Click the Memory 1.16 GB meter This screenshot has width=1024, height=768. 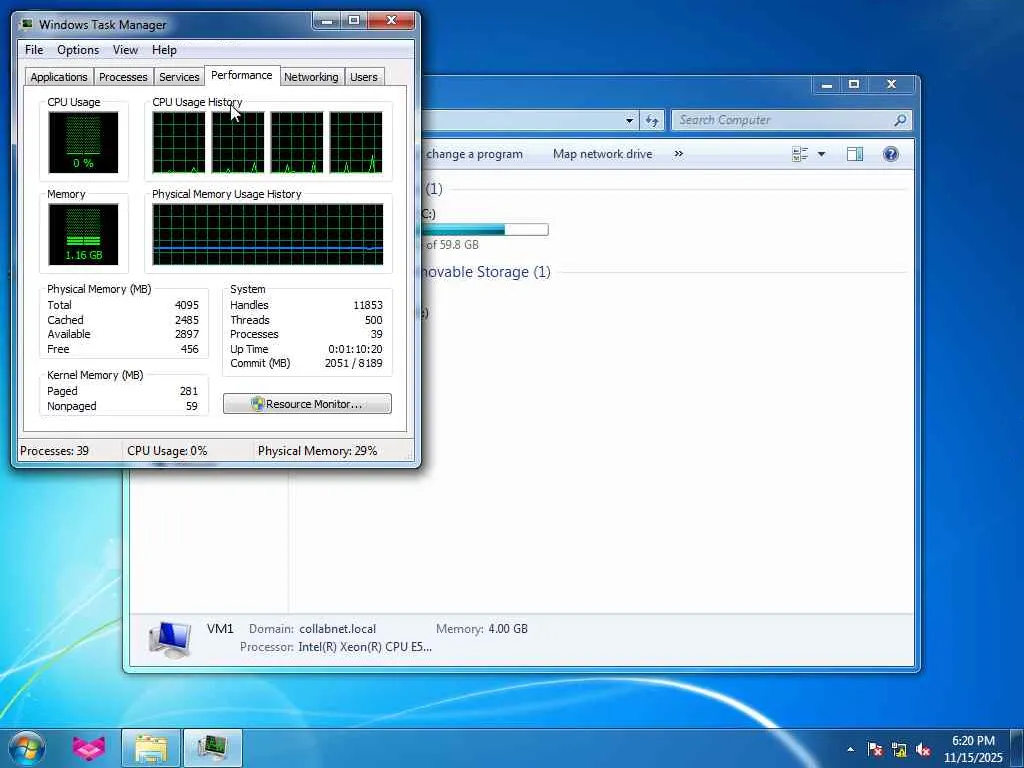pyautogui.click(x=83, y=234)
